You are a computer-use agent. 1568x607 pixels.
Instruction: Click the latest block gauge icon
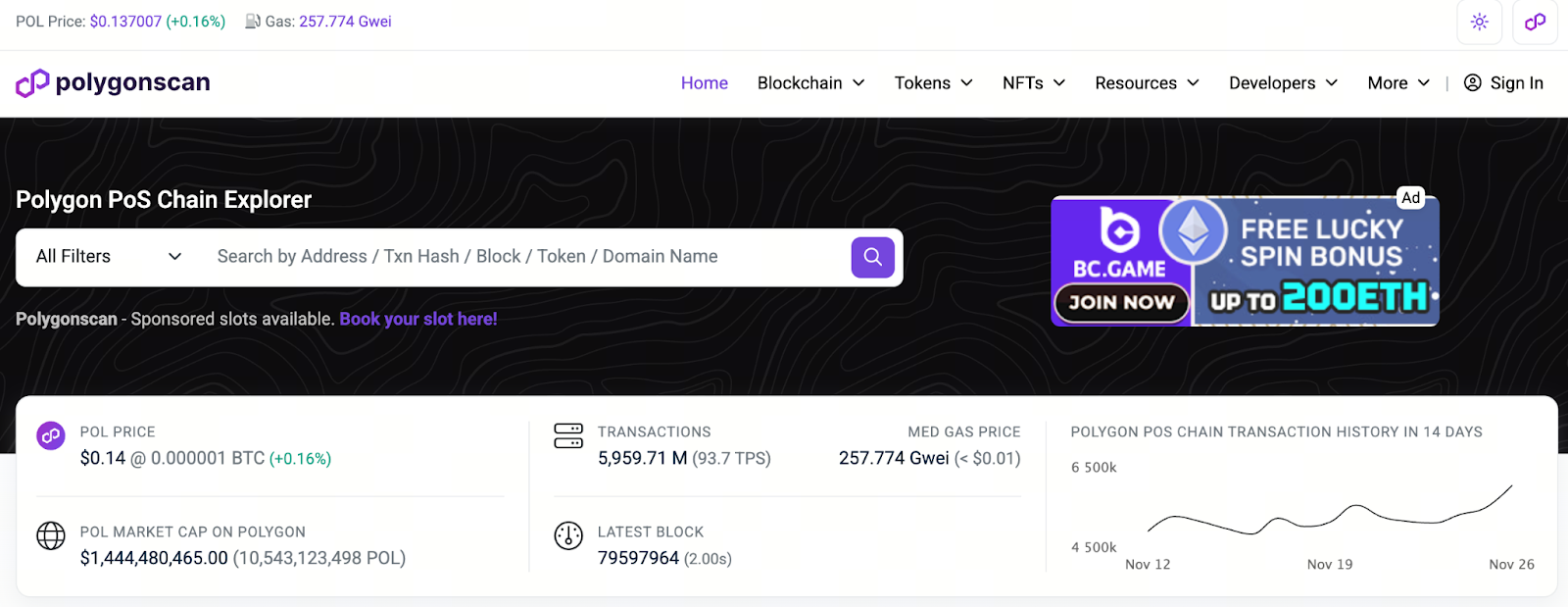click(568, 535)
